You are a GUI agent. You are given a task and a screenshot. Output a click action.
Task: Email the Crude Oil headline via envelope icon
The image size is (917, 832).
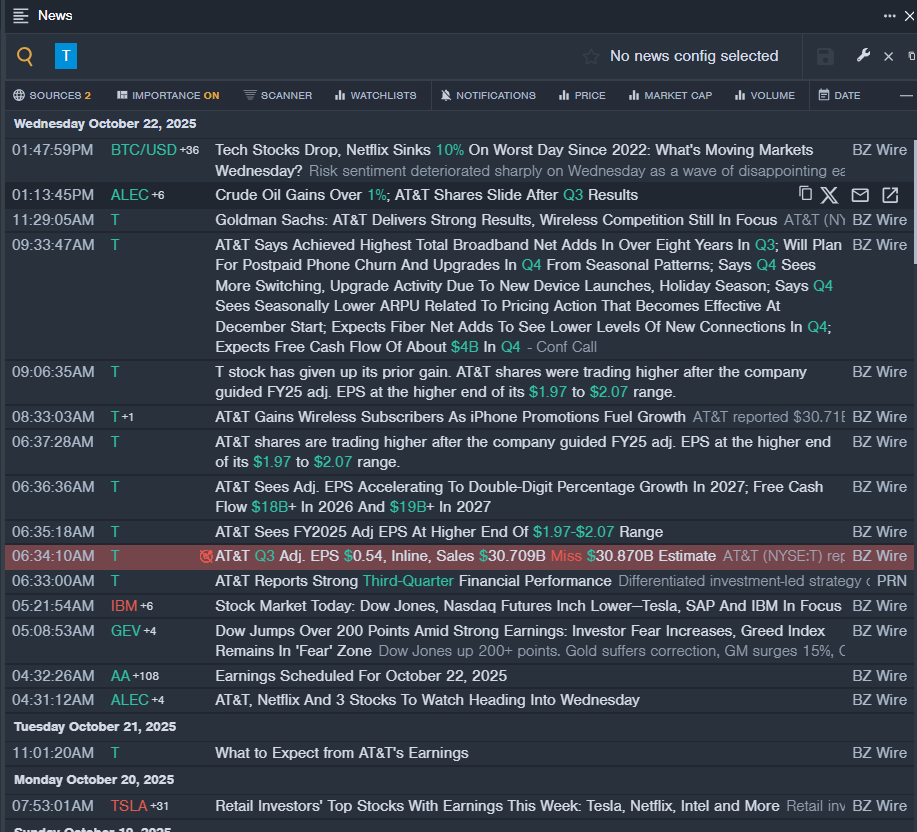(860, 195)
